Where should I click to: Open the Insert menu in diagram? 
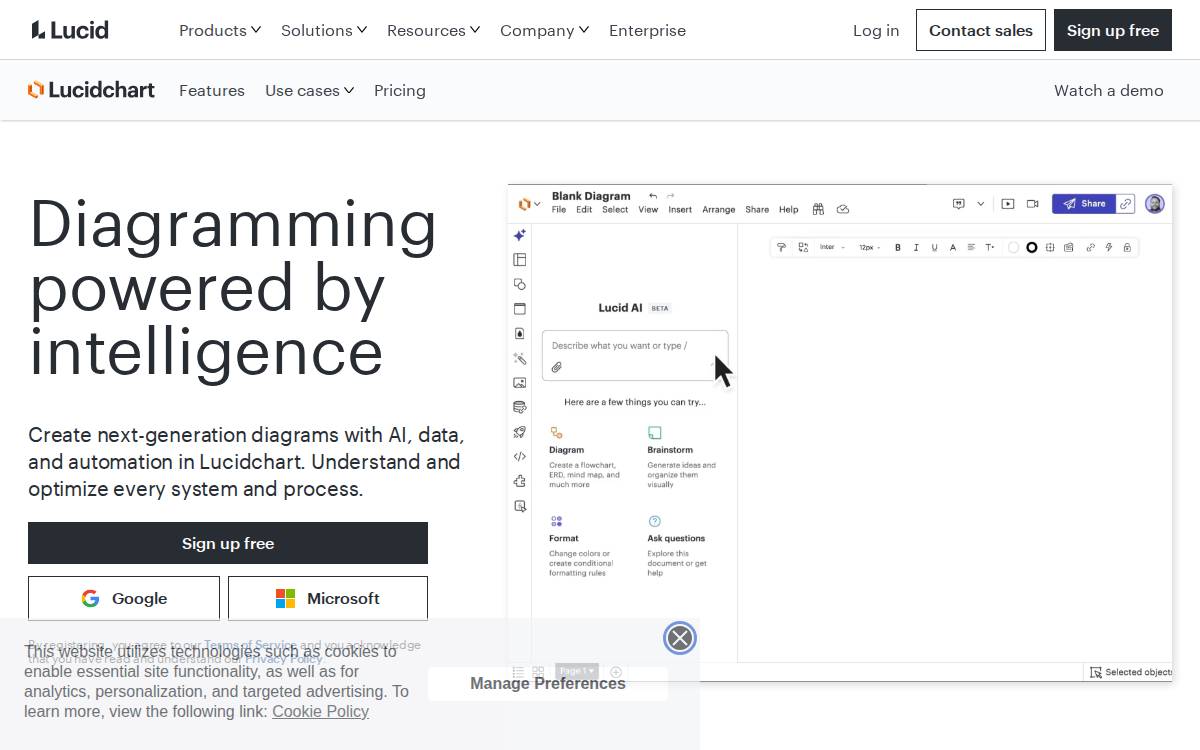pos(680,210)
